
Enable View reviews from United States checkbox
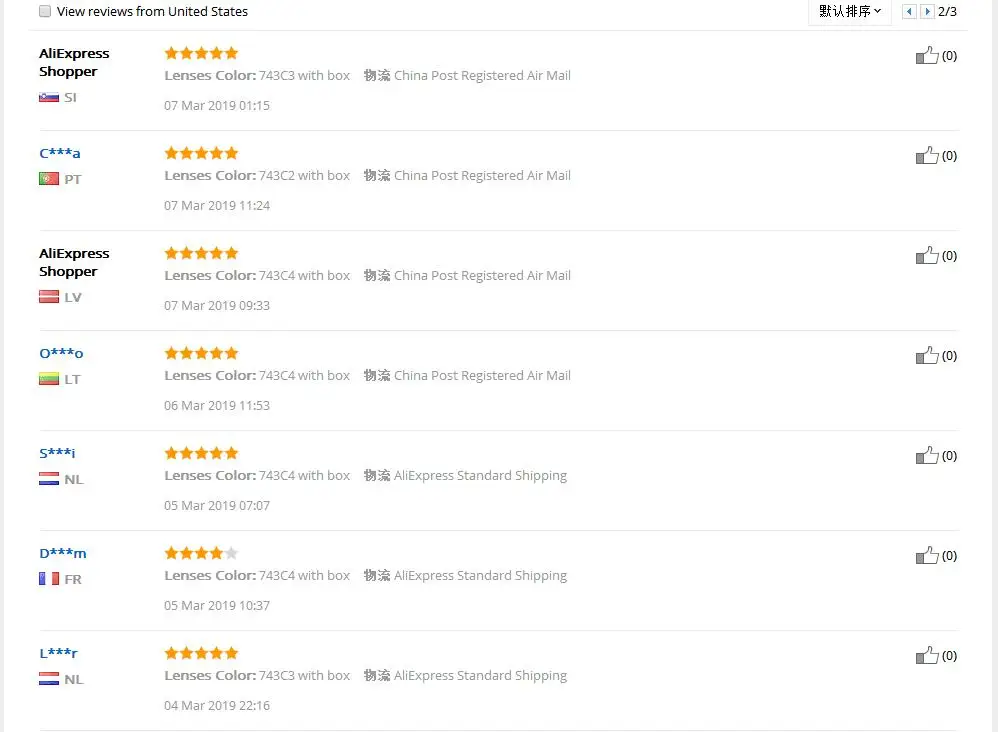[x=45, y=11]
